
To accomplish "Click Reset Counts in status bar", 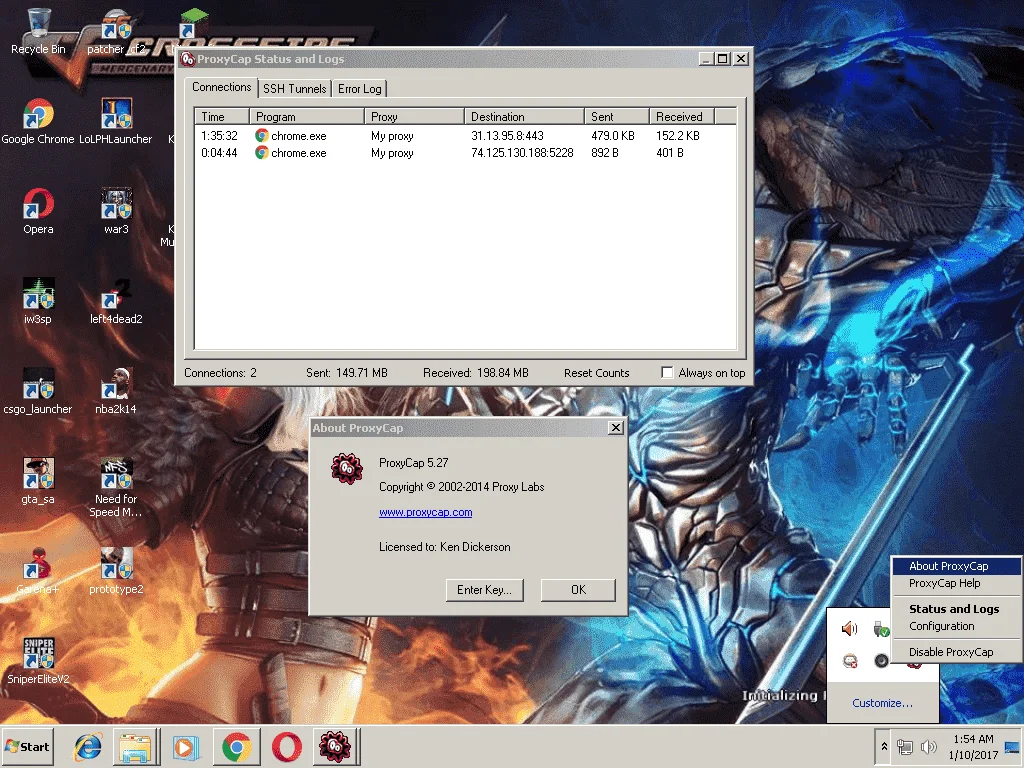I will 596,373.
